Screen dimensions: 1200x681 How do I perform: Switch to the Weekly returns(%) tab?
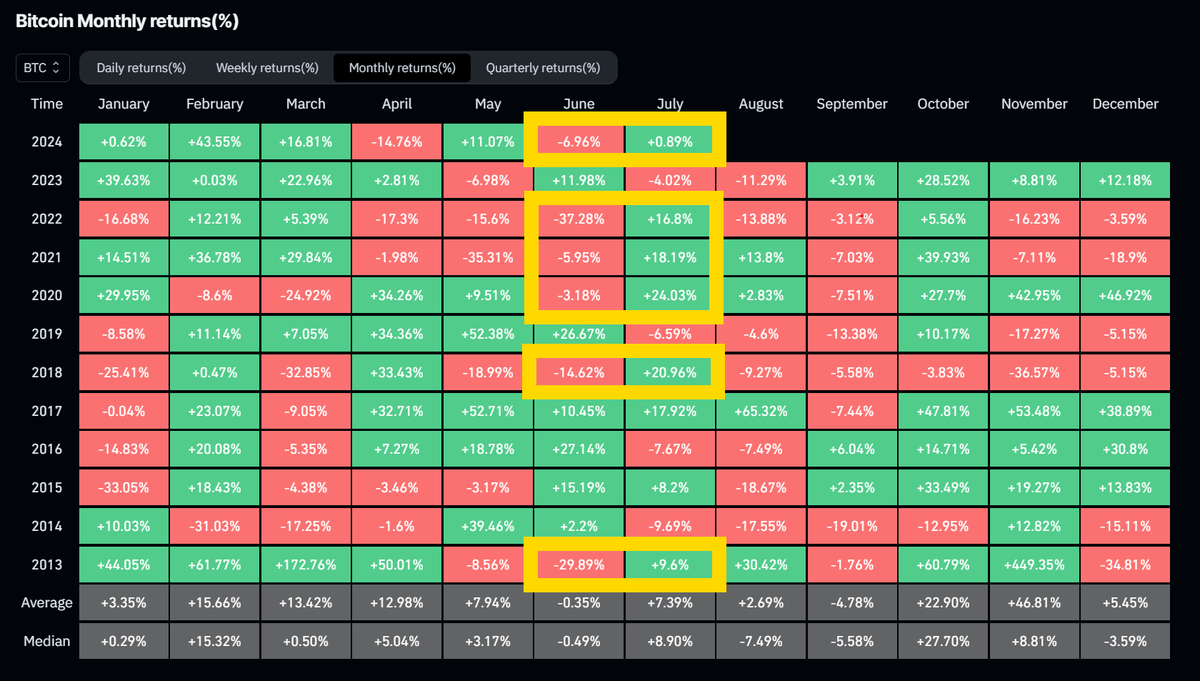[267, 67]
